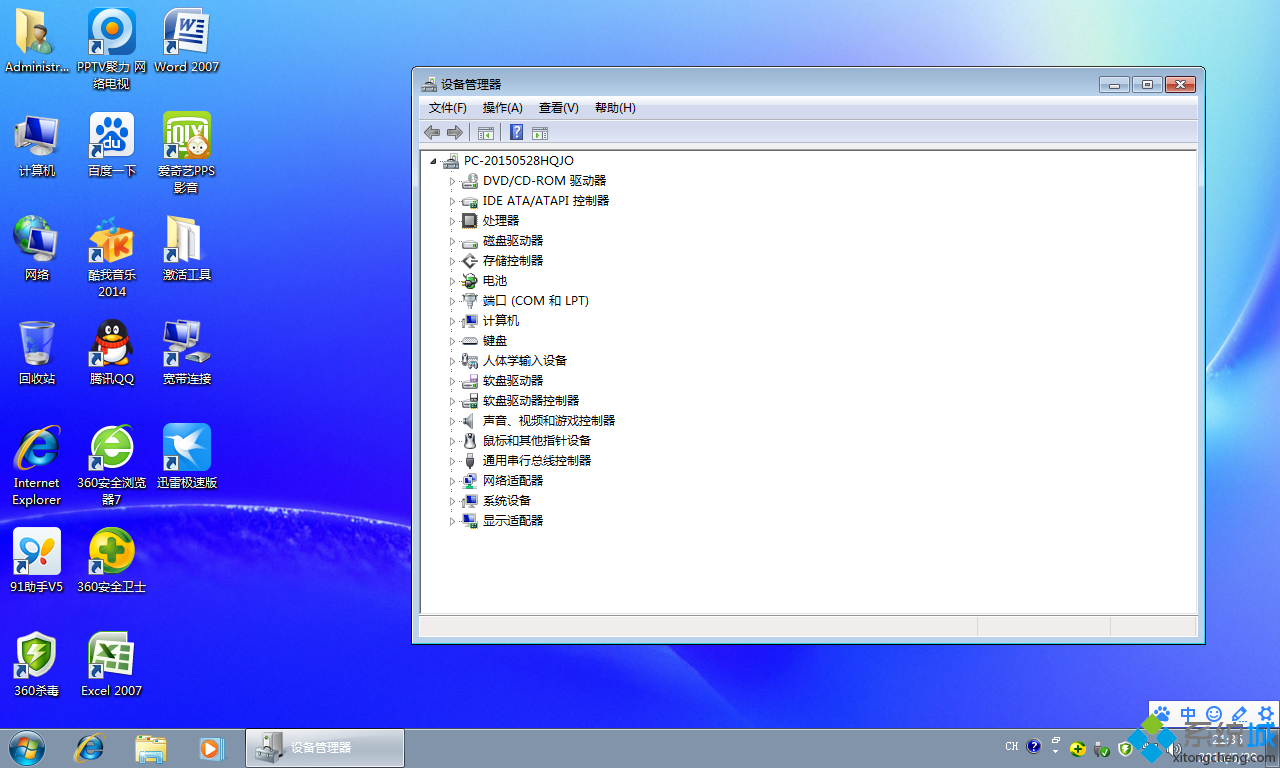Click the show/hide console tree toolbar icon

pyautogui.click(x=486, y=131)
